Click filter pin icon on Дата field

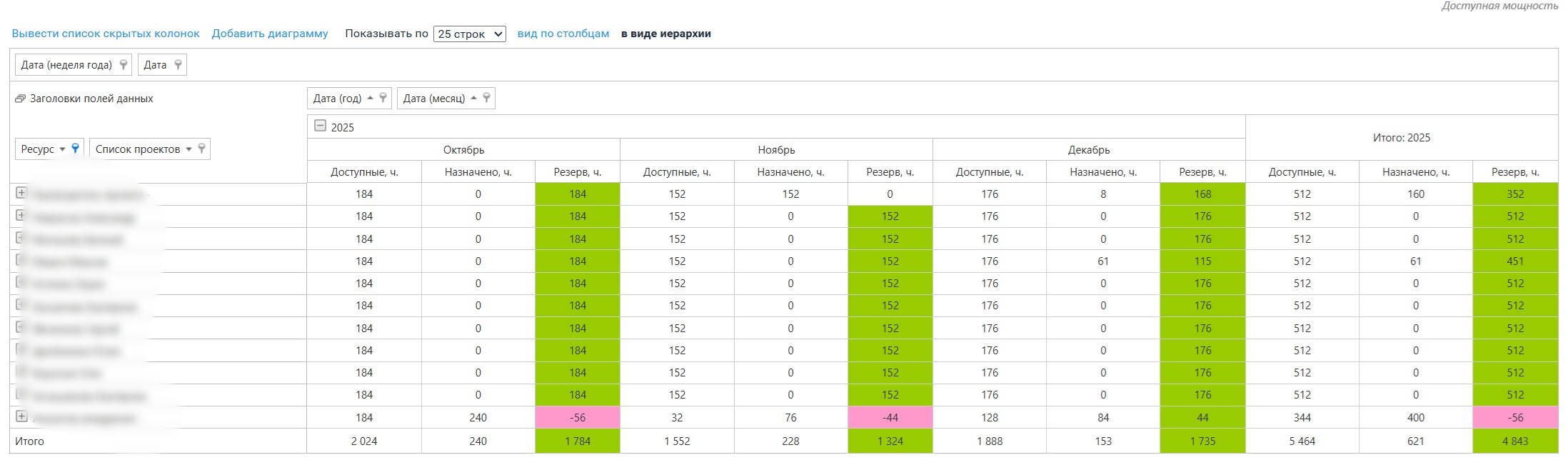(x=178, y=65)
